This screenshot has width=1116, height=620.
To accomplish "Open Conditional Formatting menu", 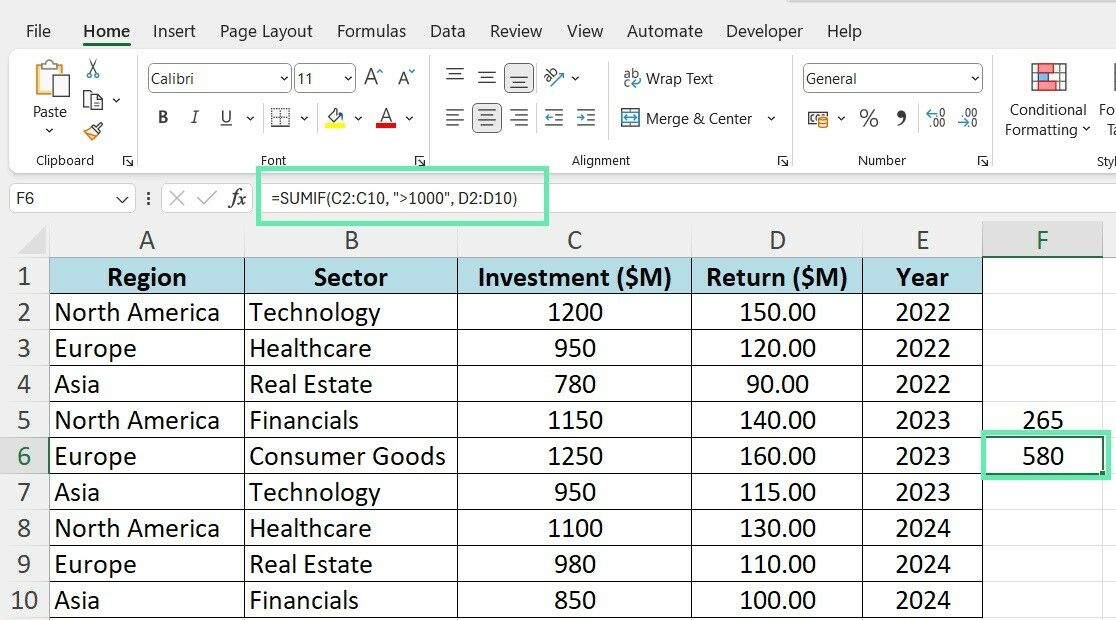I will click(1048, 100).
